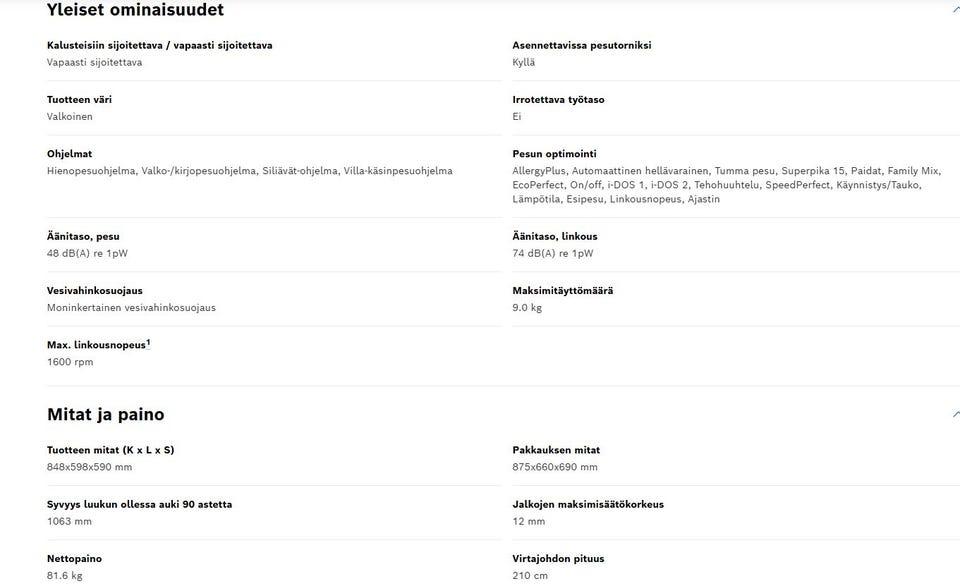The width and height of the screenshot is (960, 586).
Task: Click the Tuotteen väri label
Action: [x=80, y=100]
